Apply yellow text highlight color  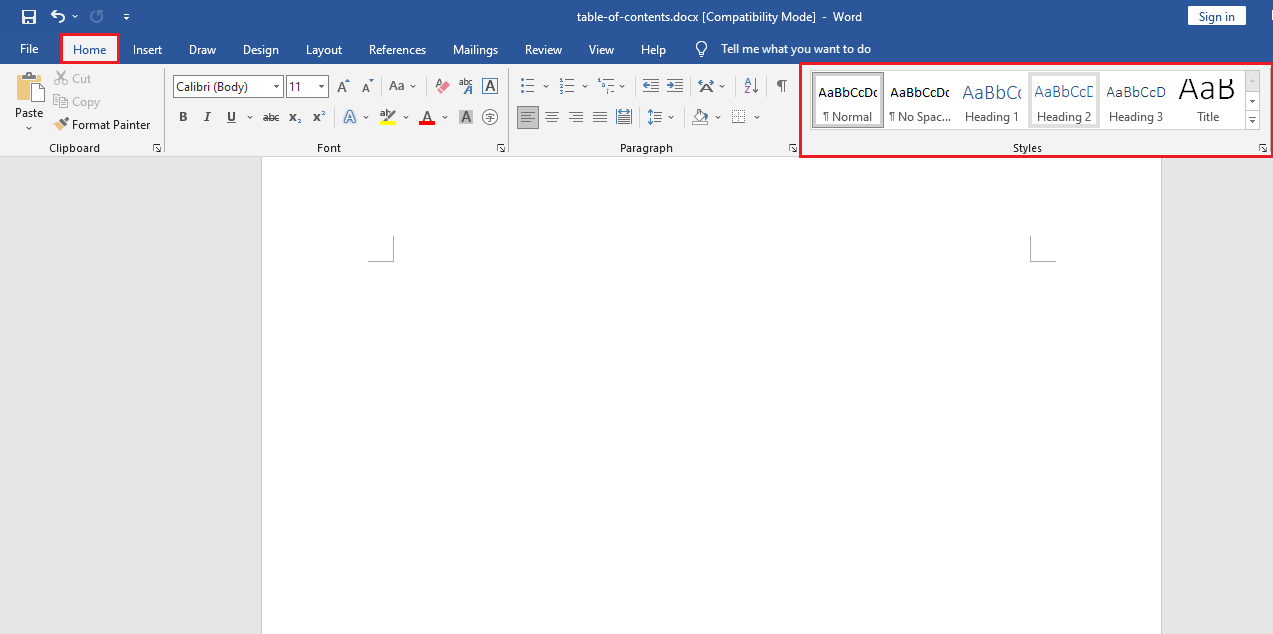click(x=388, y=117)
